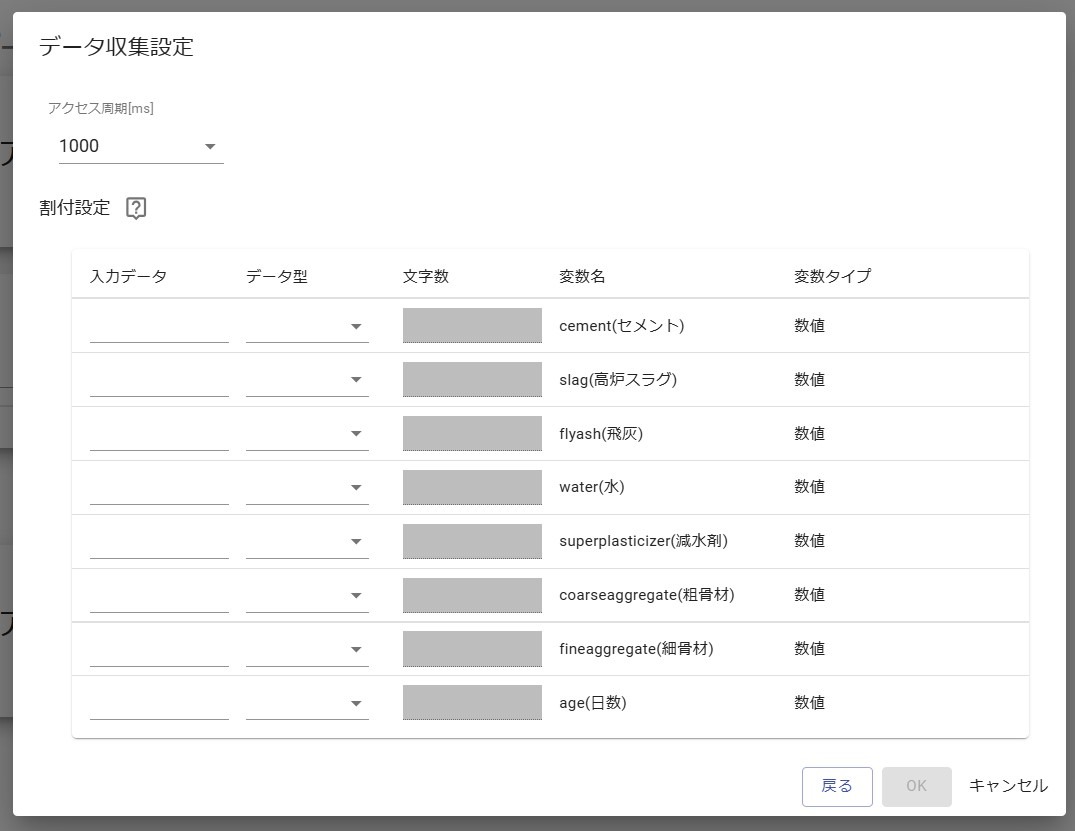Click the age row 入力データ field
The image size is (1075, 831).
point(159,704)
